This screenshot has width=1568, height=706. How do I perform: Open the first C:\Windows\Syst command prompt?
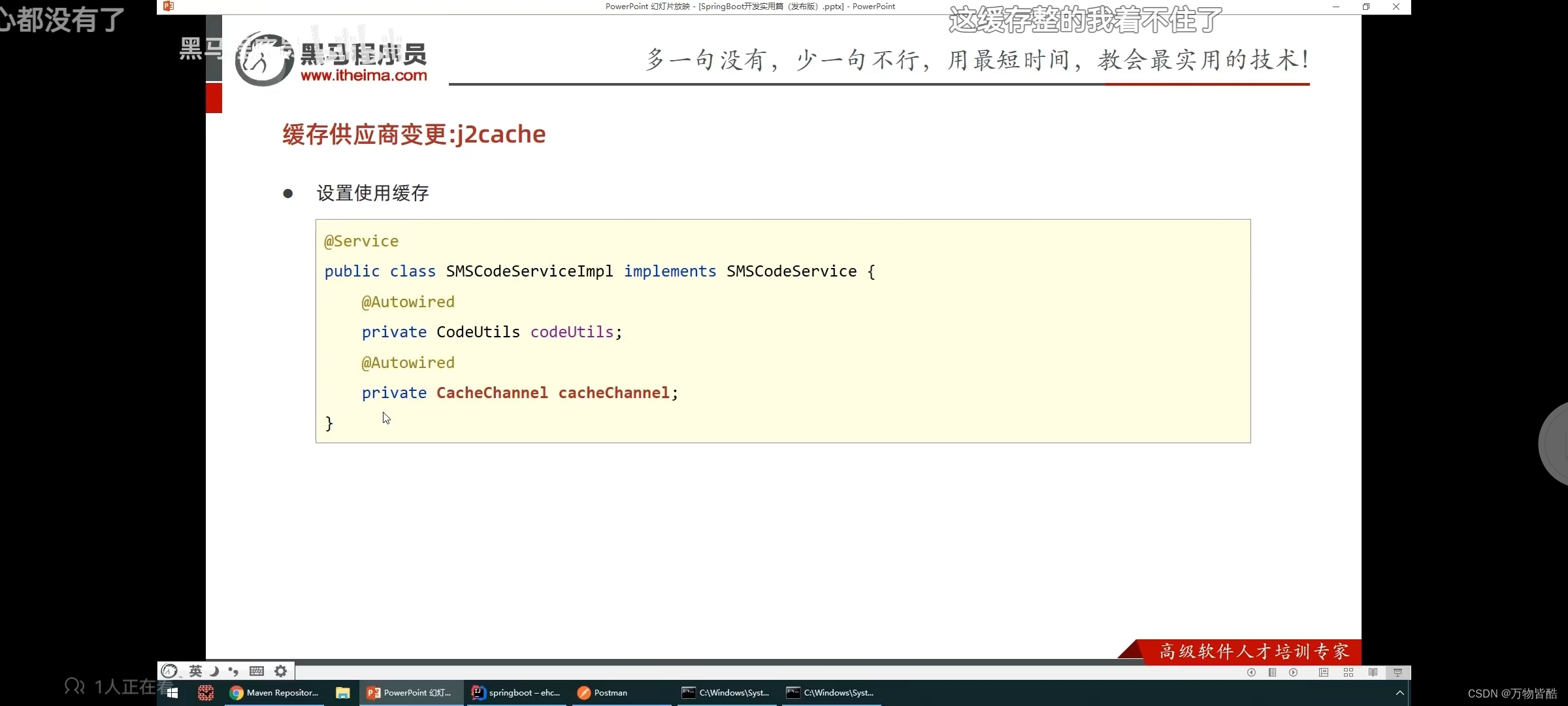(726, 692)
